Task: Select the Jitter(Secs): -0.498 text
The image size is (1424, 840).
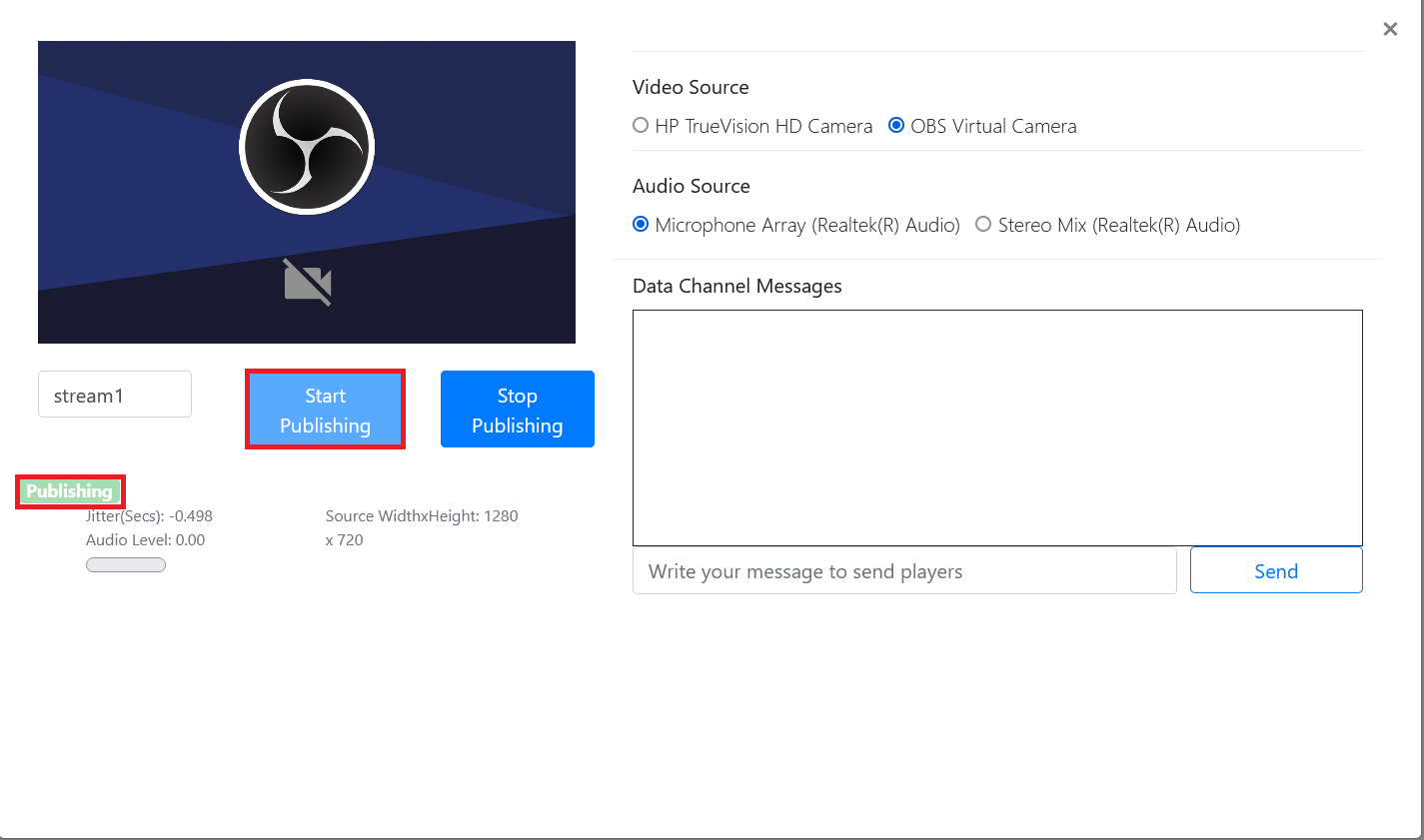Action: [149, 516]
